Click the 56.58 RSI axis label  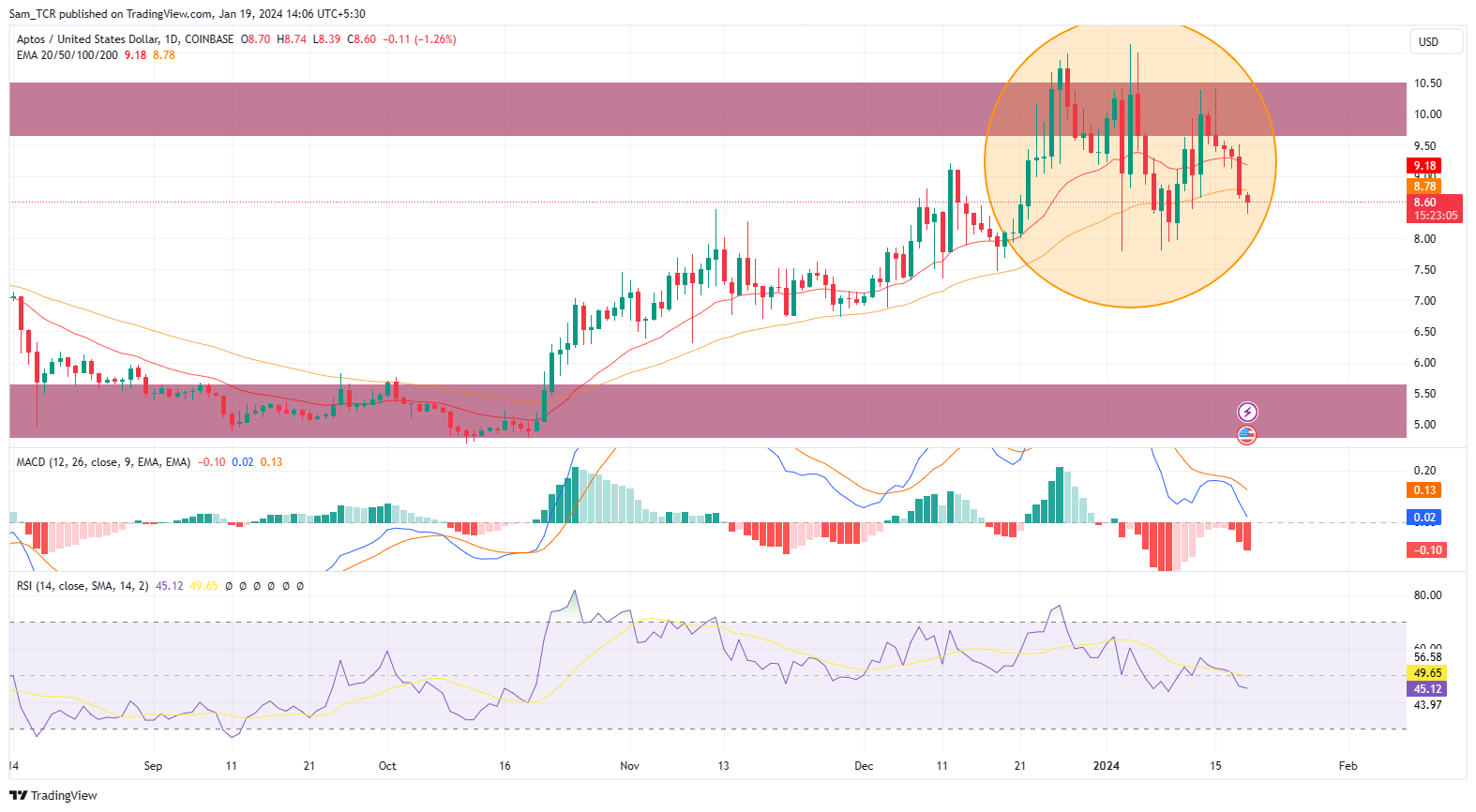[1428, 657]
